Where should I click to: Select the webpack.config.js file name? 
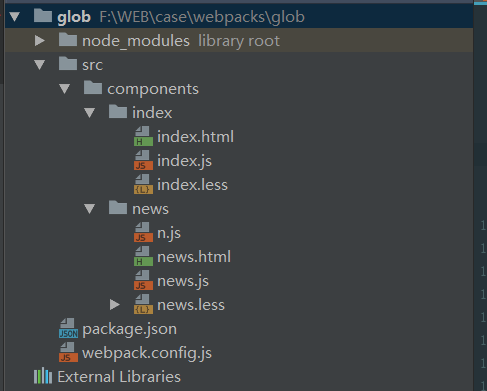coord(147,353)
